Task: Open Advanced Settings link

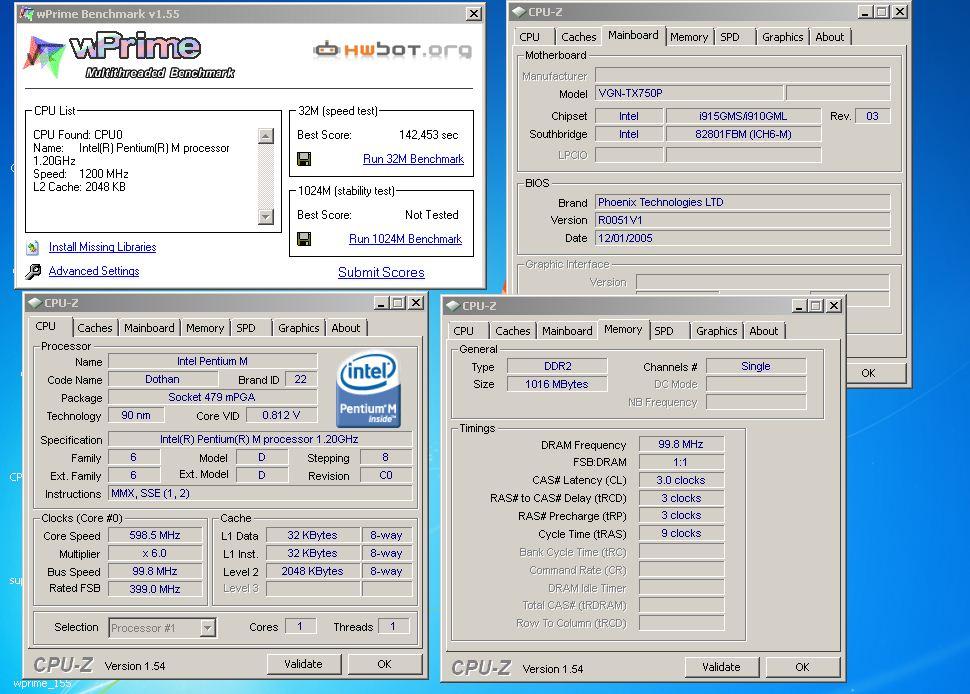Action: tap(93, 271)
